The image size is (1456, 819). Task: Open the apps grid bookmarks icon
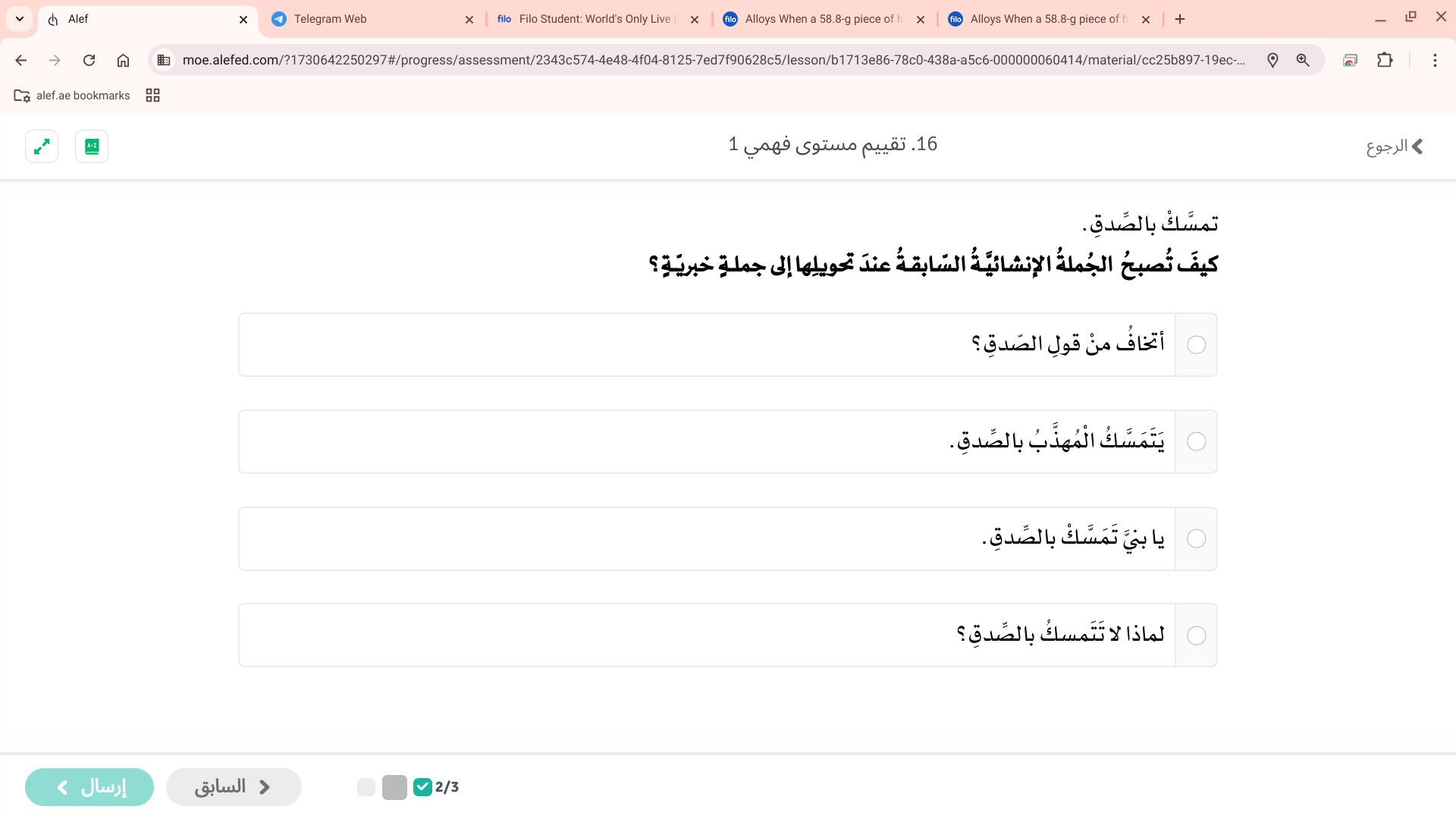[x=152, y=96]
